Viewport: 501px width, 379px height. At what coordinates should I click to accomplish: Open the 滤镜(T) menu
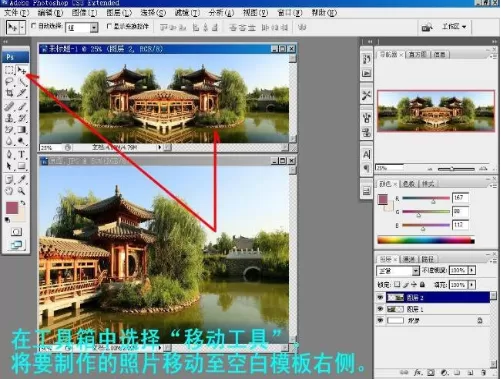click(187, 13)
